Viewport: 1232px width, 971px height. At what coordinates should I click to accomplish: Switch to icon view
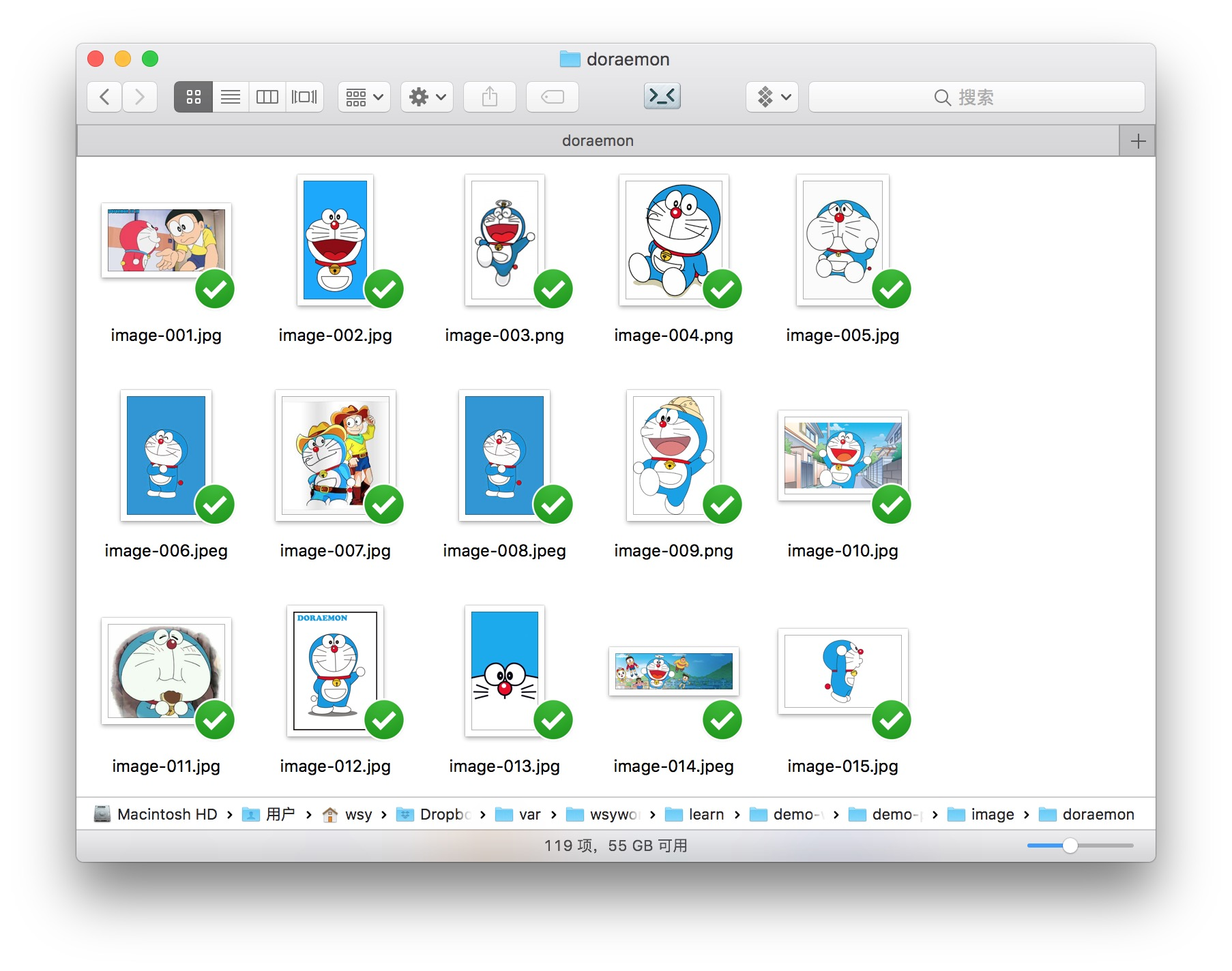tap(193, 97)
